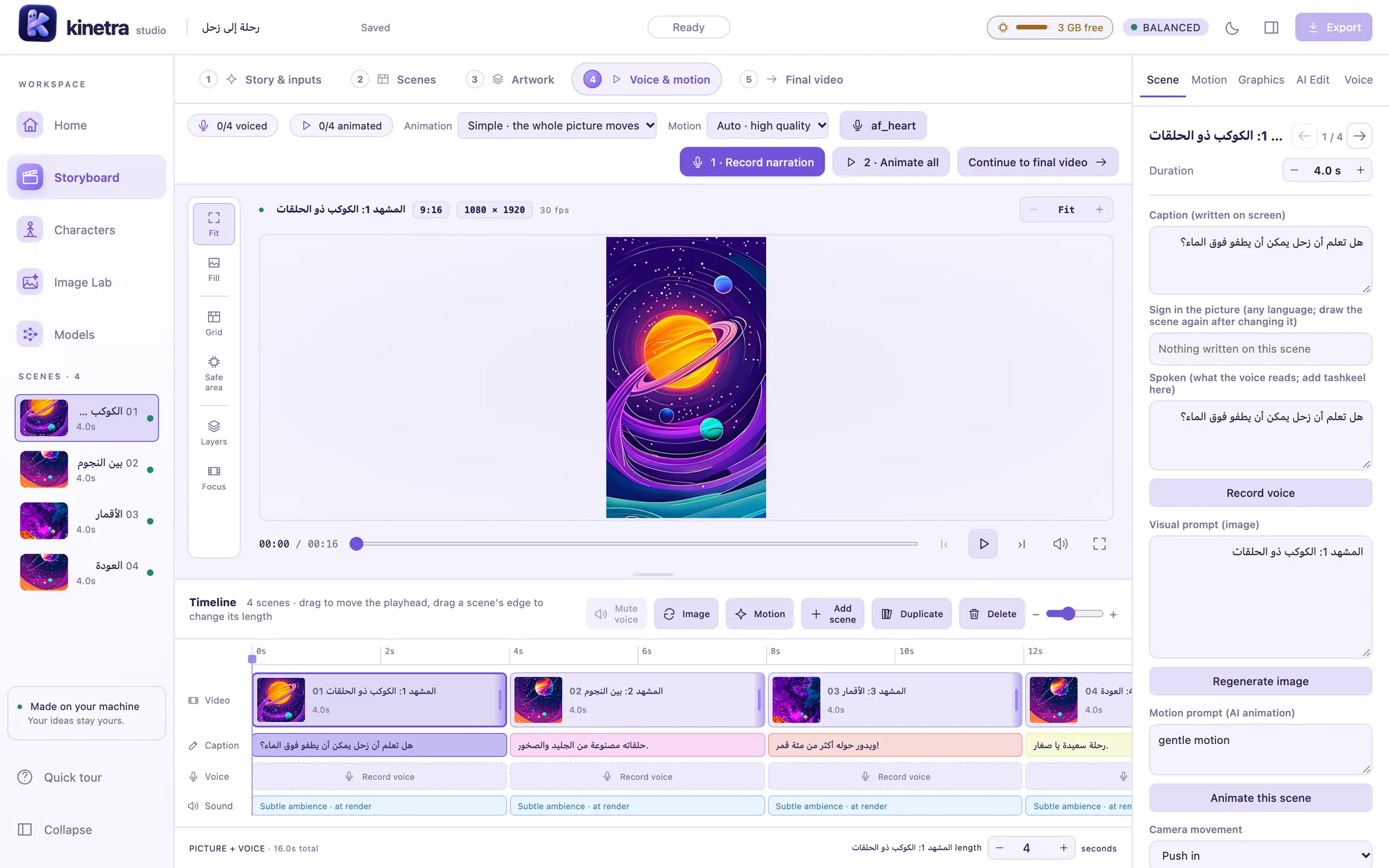Open Characters in the sidebar
1389x868 pixels.
87,230
